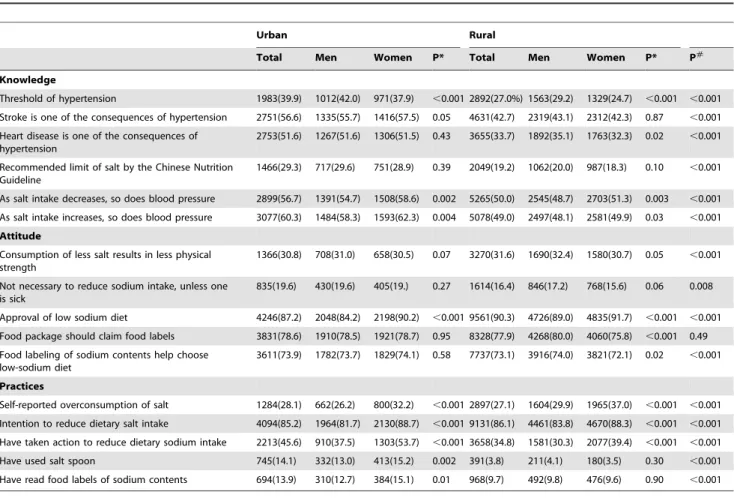734x498 pixels.
Task: Click 'As salt intake decreases, so does blood pressure'
Action: point(108,199)
